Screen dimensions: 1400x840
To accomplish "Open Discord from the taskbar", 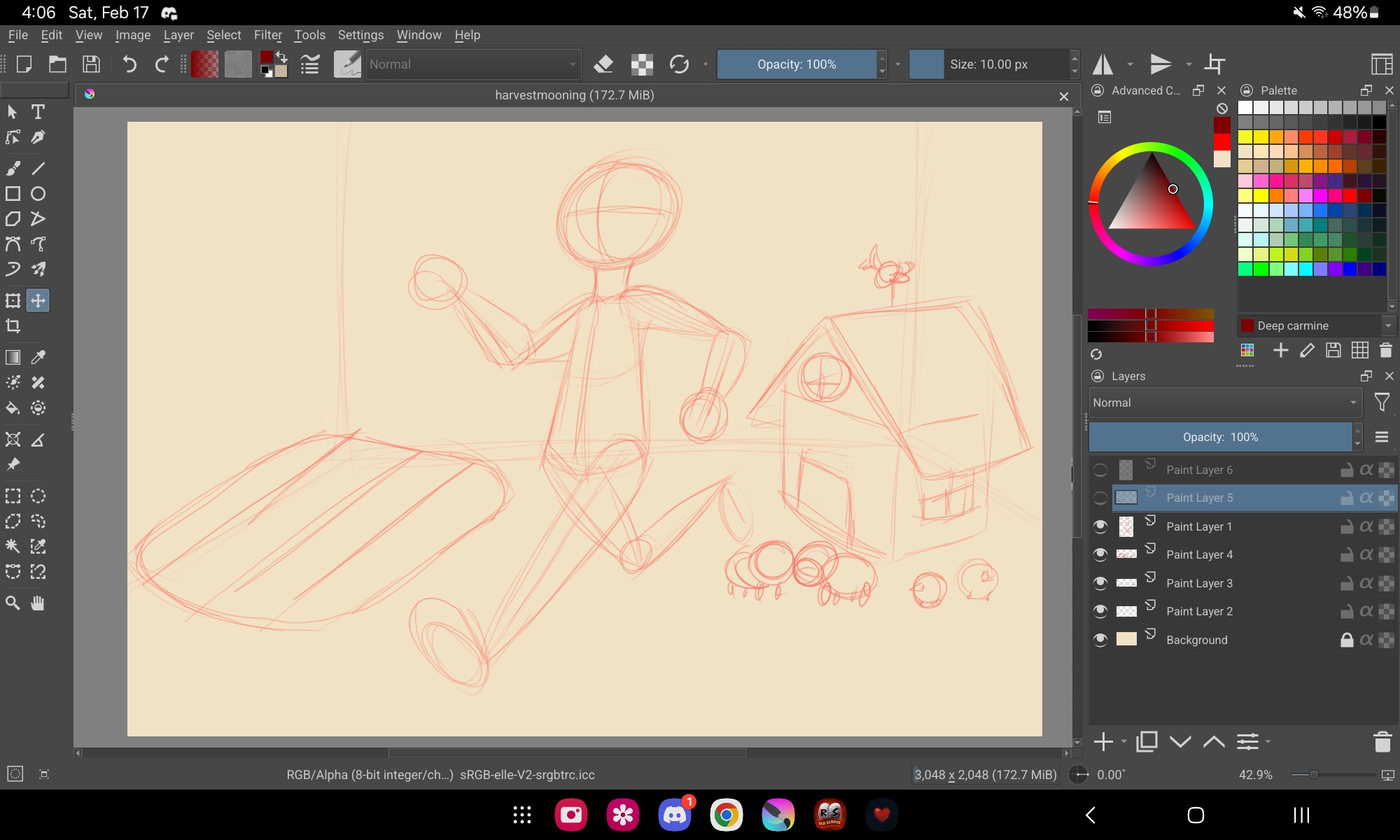I will point(674,815).
